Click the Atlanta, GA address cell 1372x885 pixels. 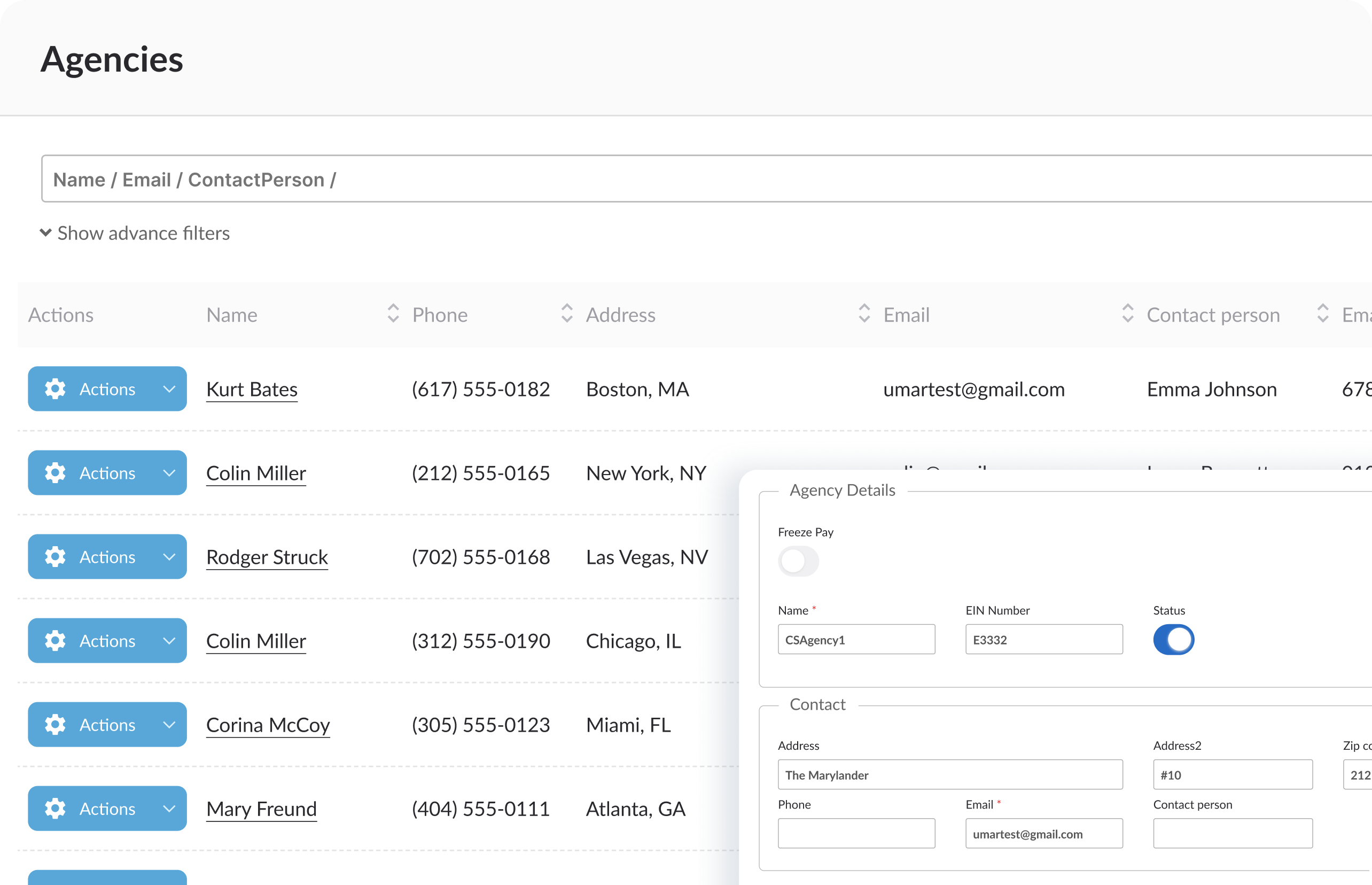[x=635, y=809]
